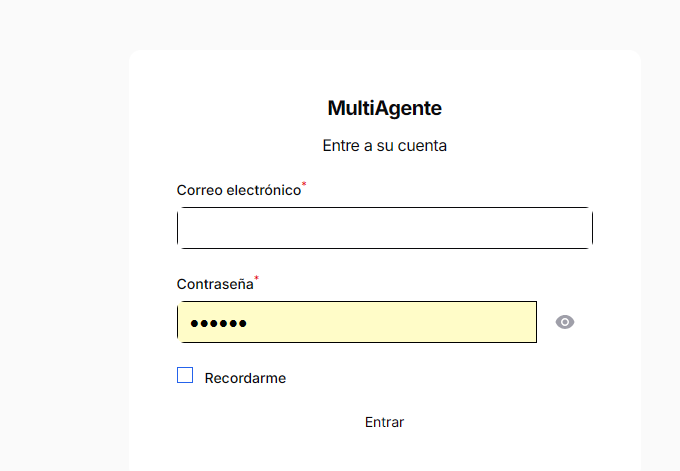The image size is (680, 471).
Task: Focus the Correo electrónico input field
Action: coord(384,228)
